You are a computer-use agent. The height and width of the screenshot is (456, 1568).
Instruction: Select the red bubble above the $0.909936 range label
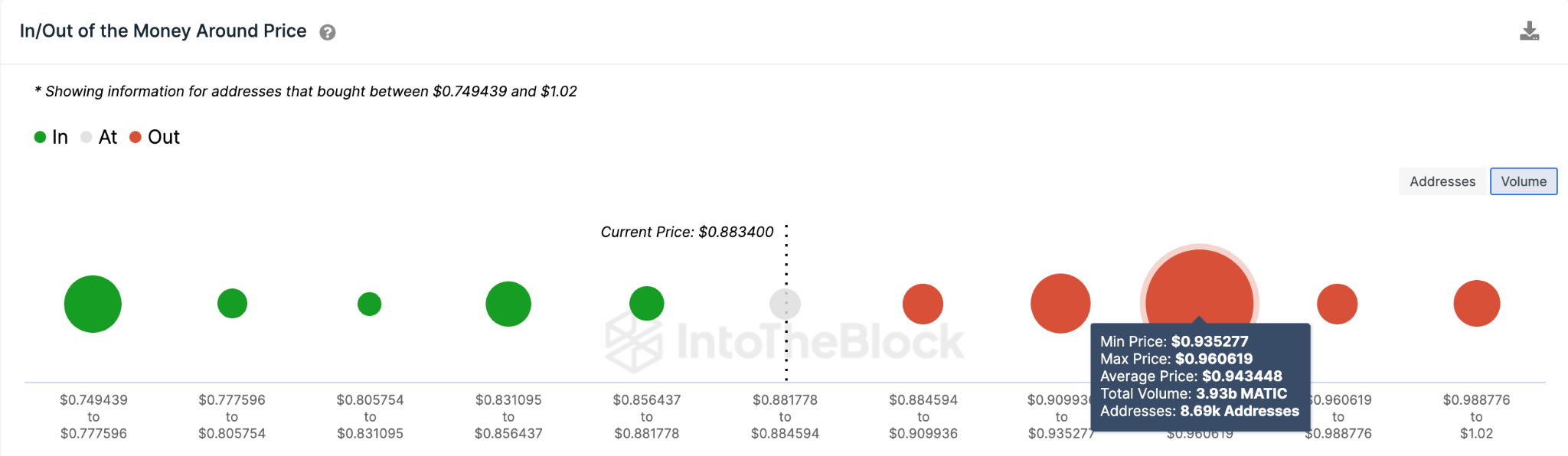[x=1060, y=303]
